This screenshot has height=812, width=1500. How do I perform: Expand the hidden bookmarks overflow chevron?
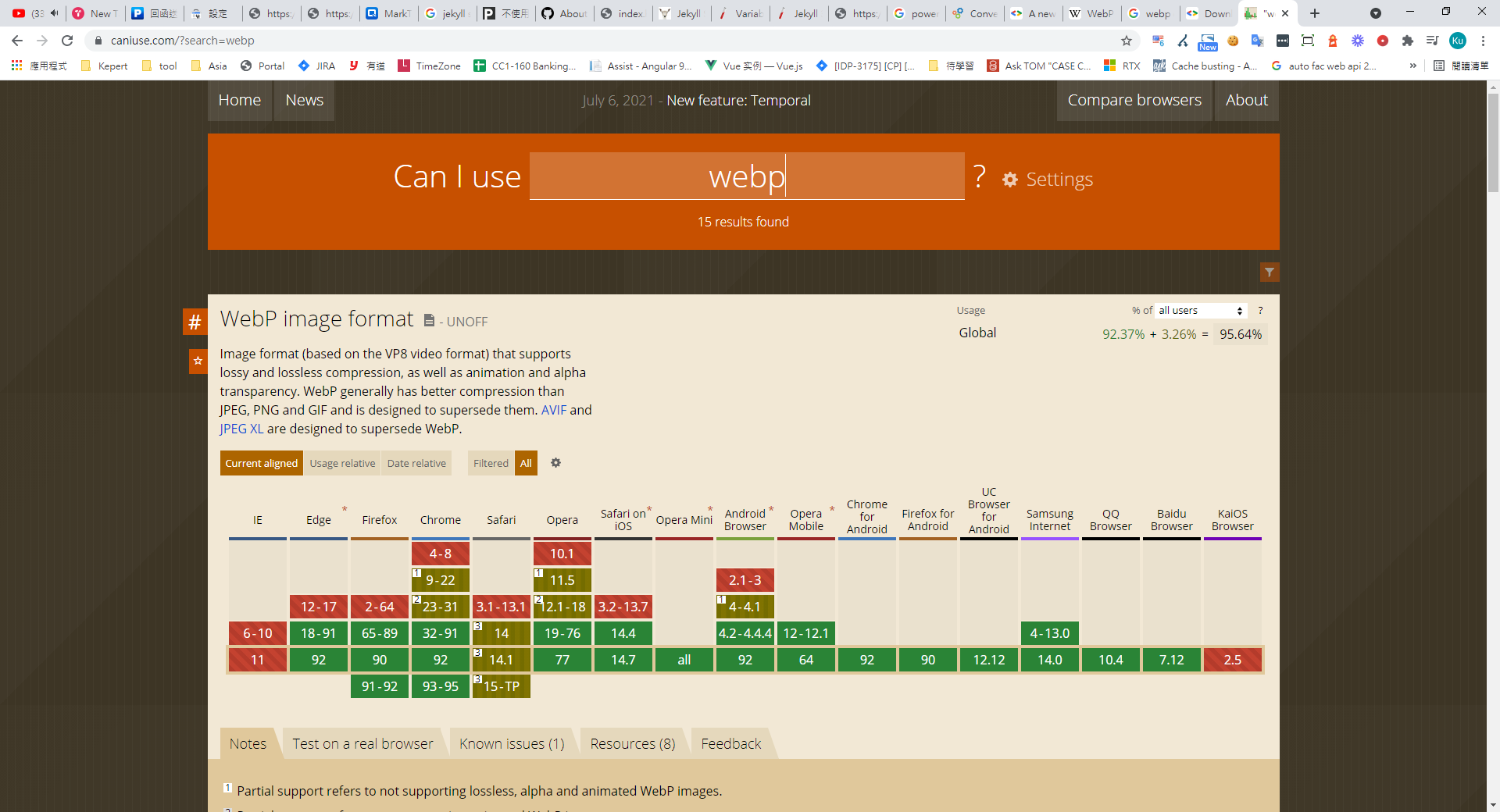point(1412,66)
